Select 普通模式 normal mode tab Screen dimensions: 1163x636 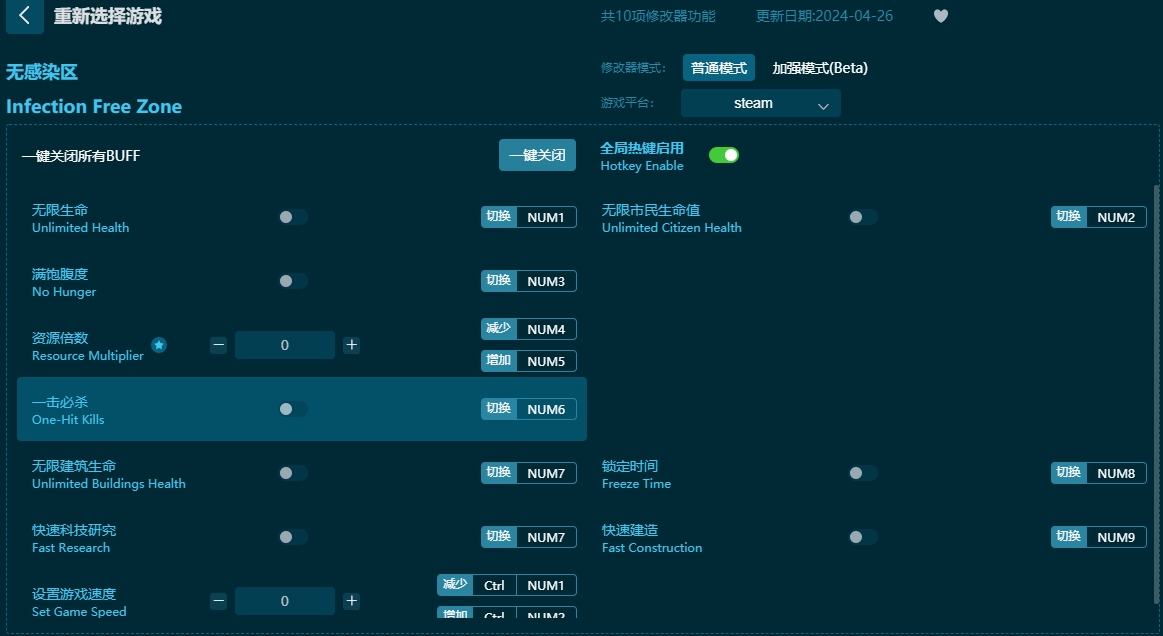[x=718, y=68]
